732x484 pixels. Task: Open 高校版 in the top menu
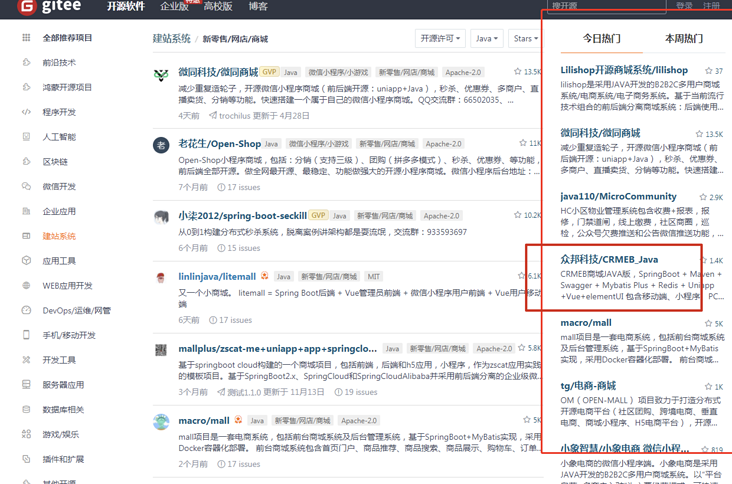coord(218,7)
